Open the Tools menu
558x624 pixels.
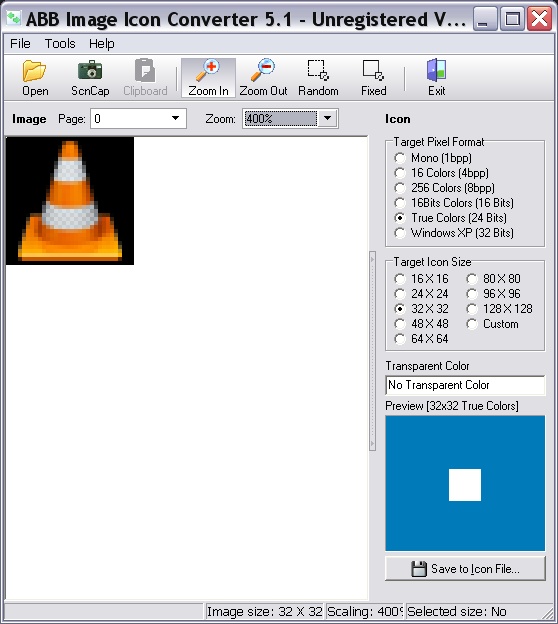coord(60,43)
